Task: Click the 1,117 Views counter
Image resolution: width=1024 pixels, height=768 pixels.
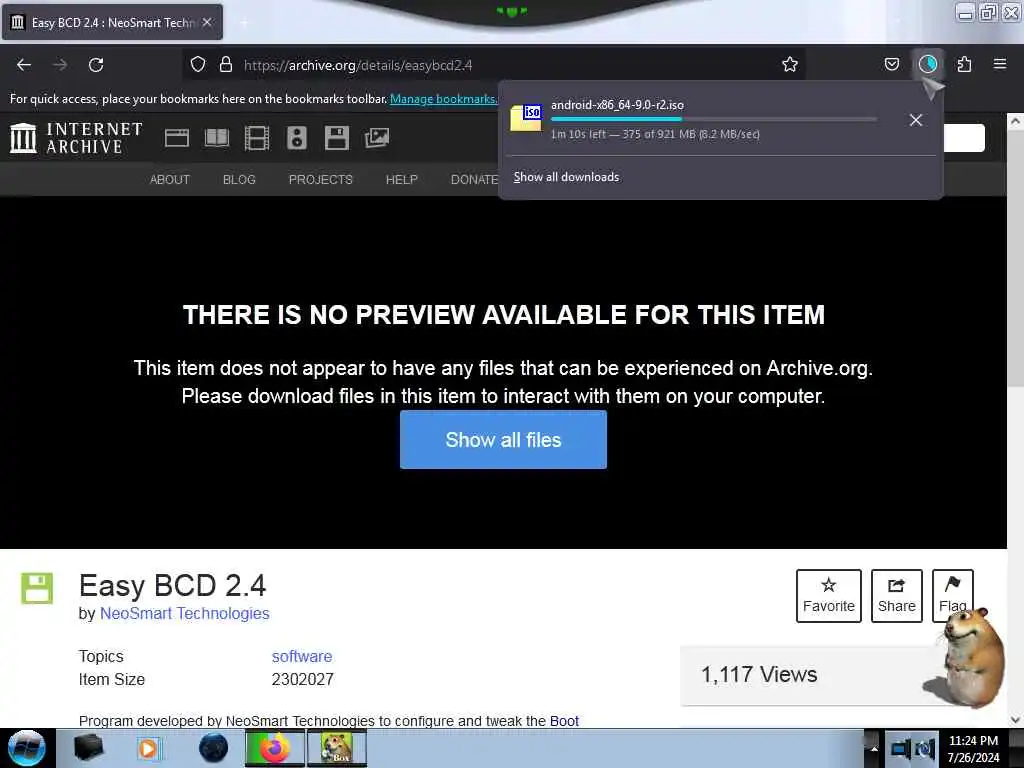Action: tap(759, 675)
